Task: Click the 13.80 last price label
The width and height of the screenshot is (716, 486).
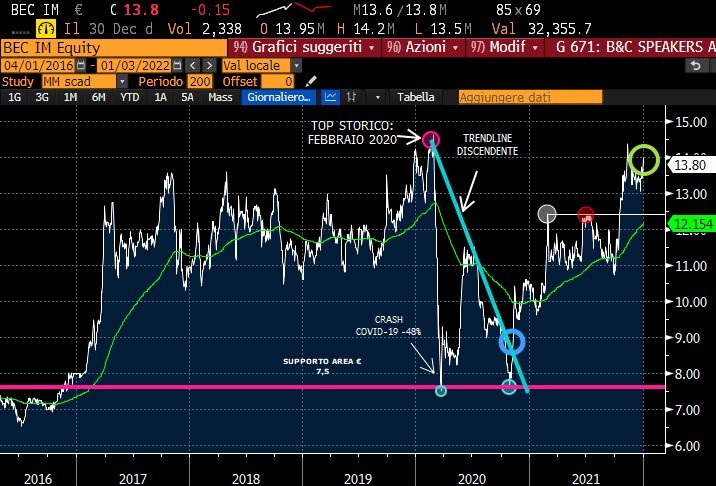Action: (x=690, y=165)
